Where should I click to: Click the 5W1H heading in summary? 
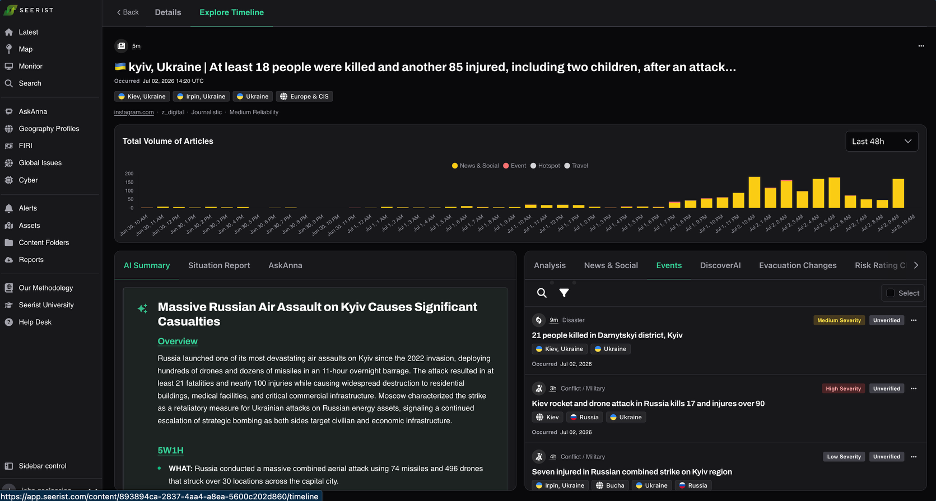(170, 451)
